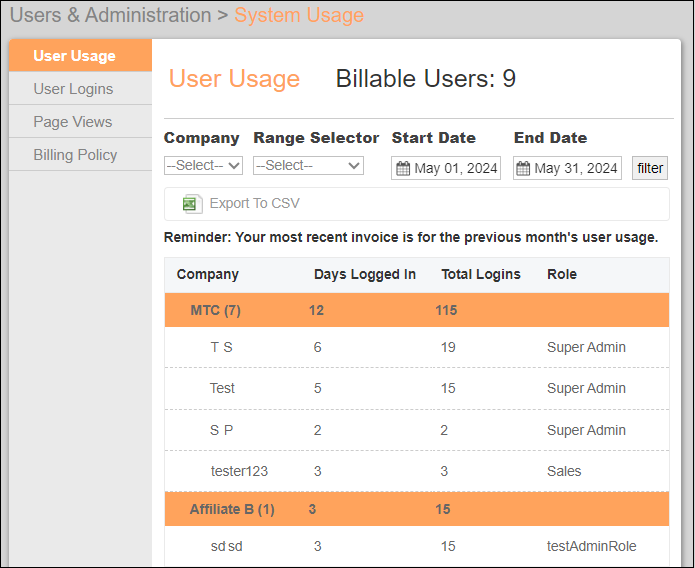Image resolution: width=695 pixels, height=568 pixels.
Task: Click the Company column header in table
Action: pos(208,274)
